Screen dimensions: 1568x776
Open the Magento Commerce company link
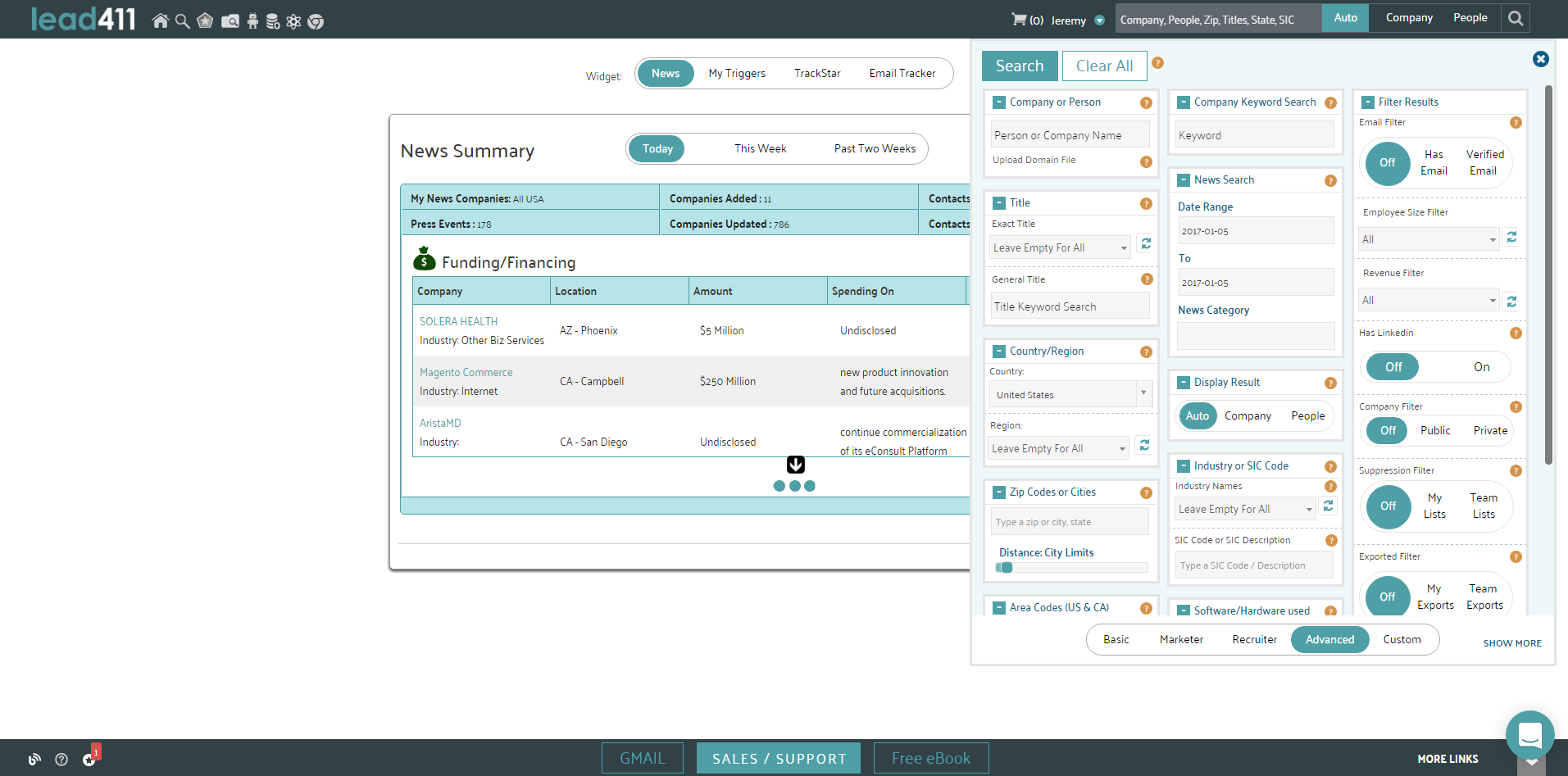point(466,373)
